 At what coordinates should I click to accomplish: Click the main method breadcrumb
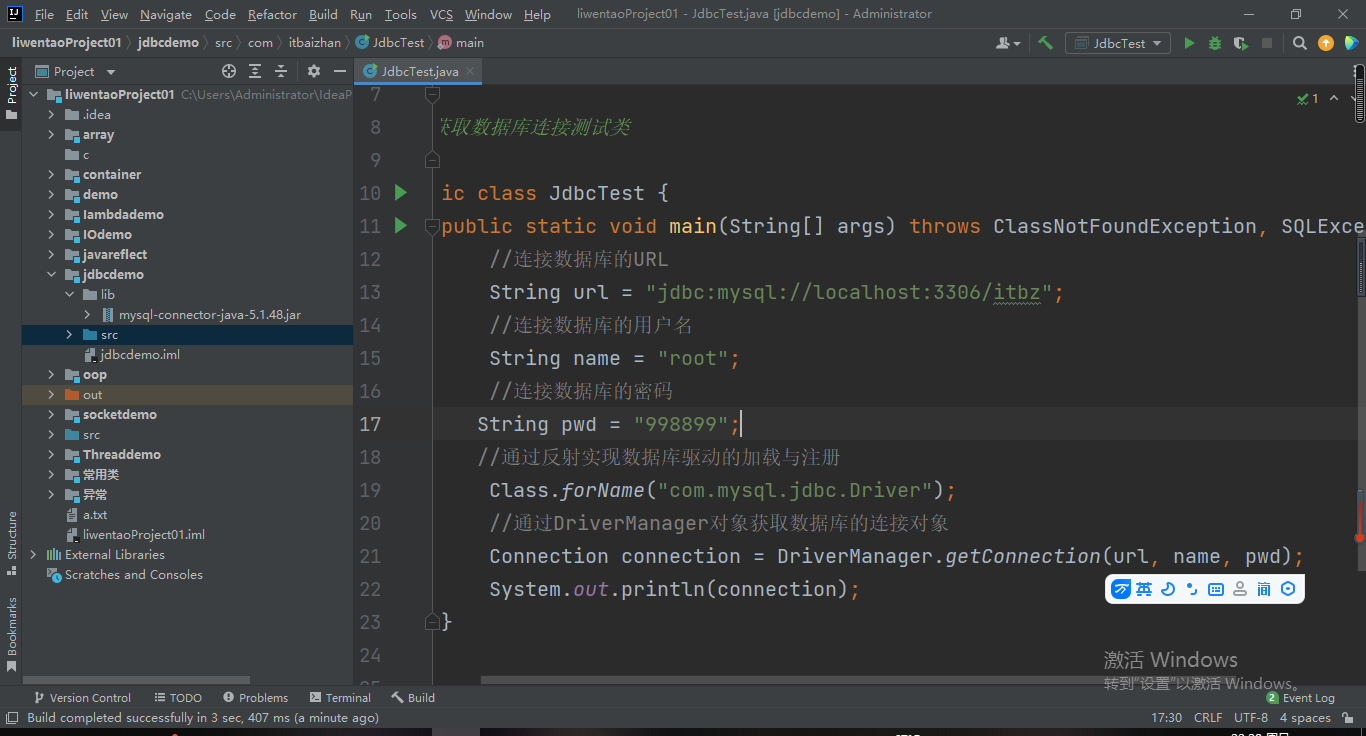click(461, 43)
